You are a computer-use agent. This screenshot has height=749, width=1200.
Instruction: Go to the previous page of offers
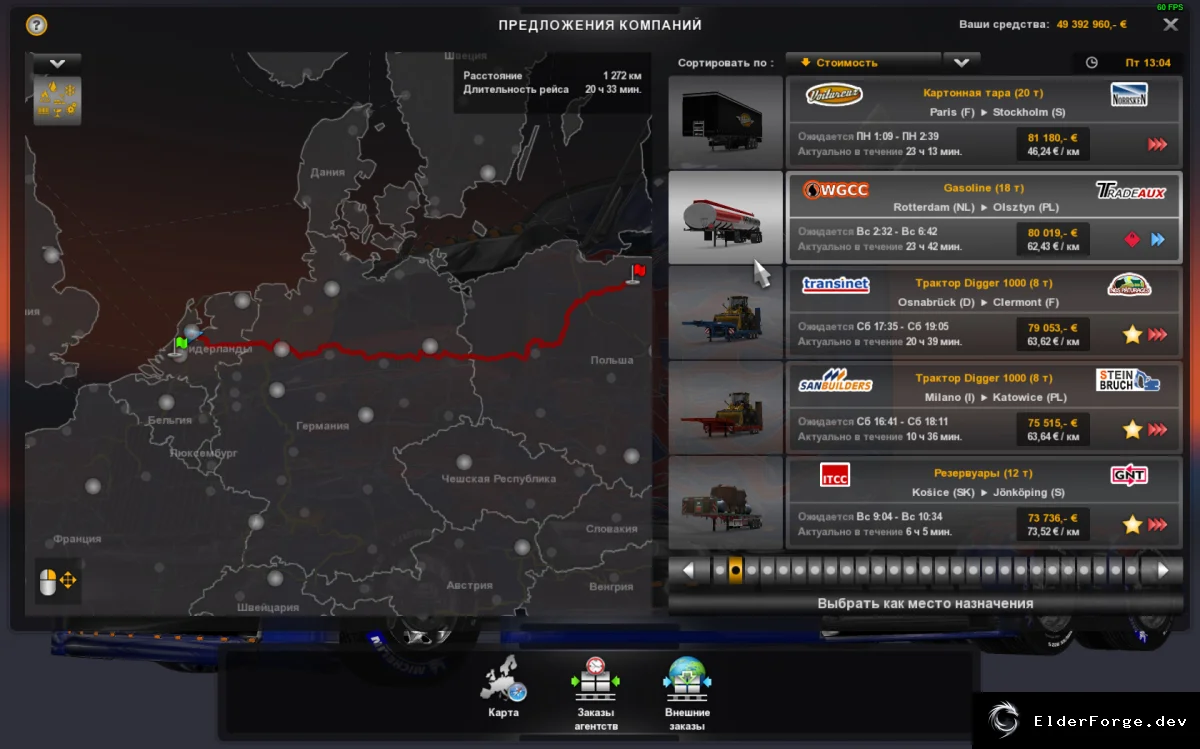[x=688, y=571]
